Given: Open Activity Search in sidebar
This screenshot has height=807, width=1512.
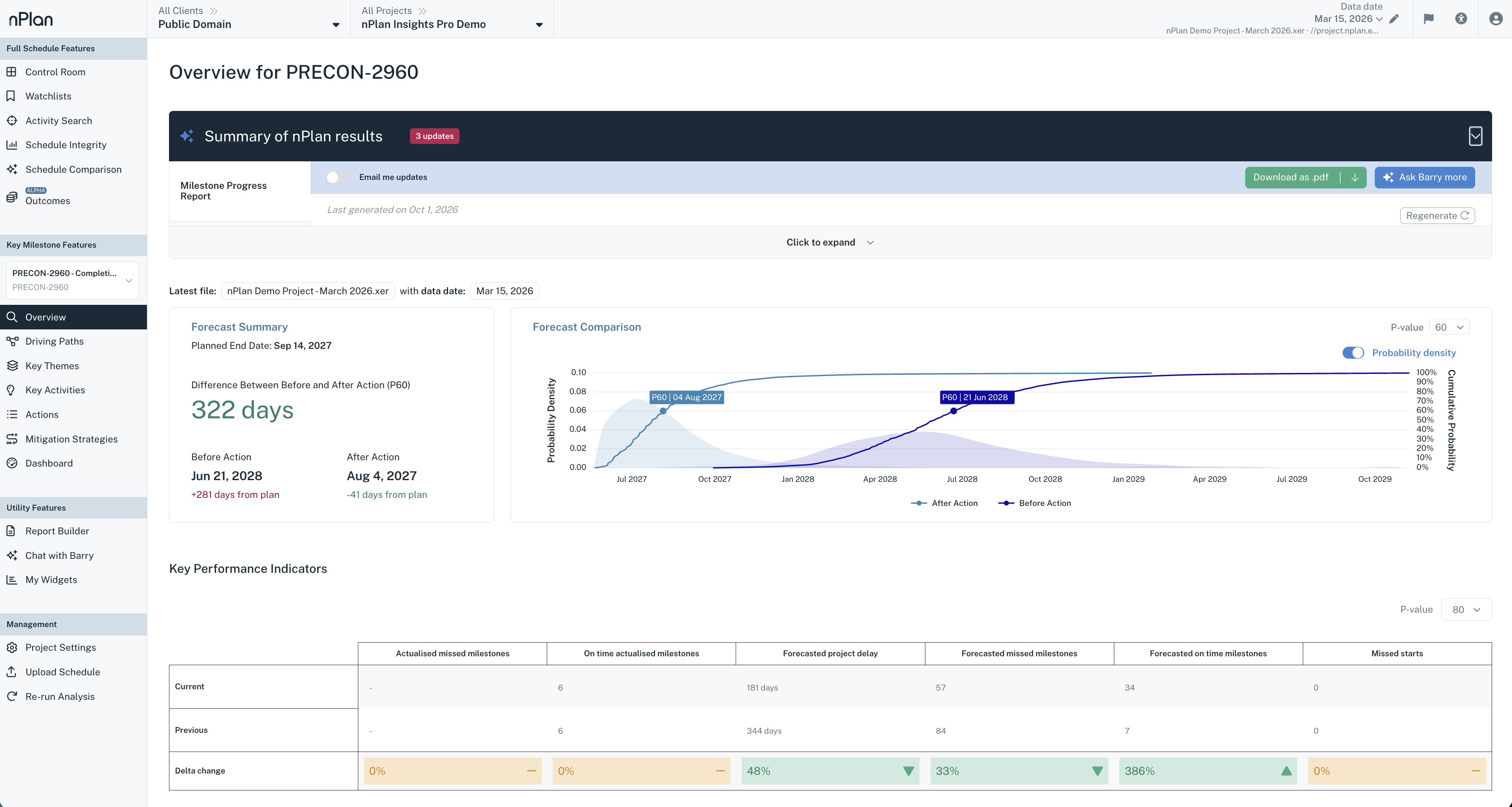Looking at the screenshot, I should pos(58,120).
